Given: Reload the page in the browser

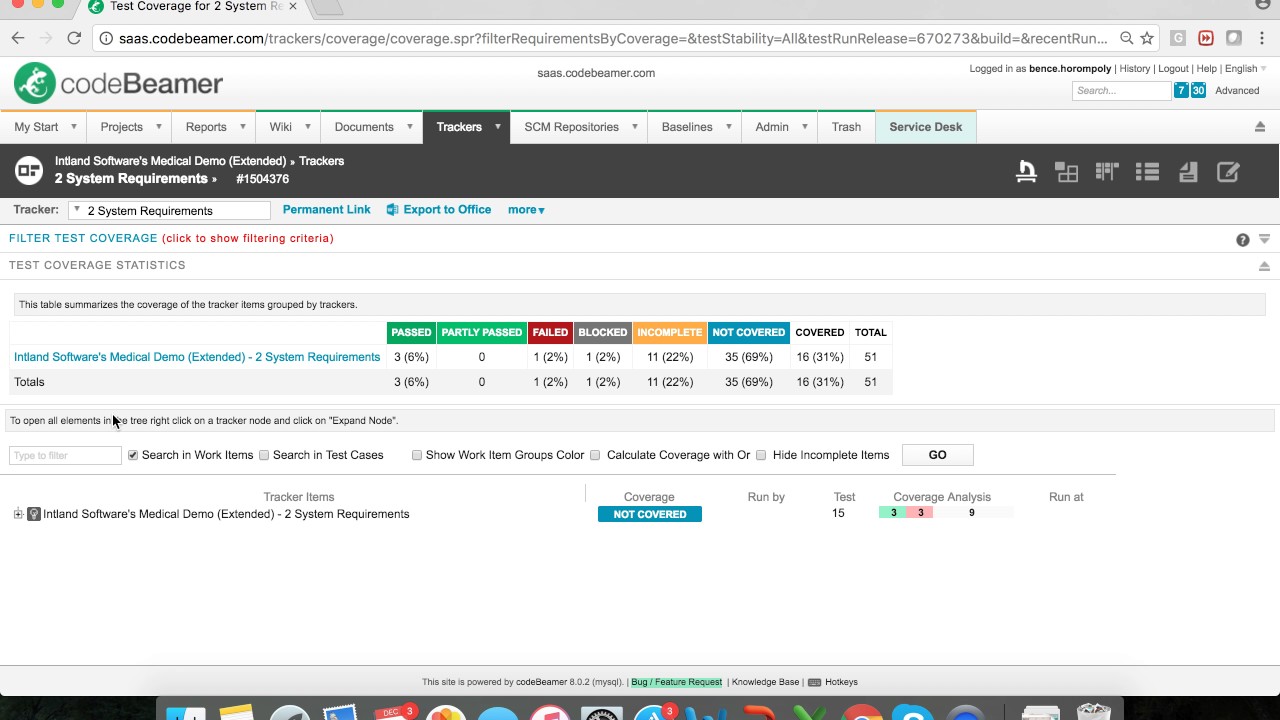Looking at the screenshot, I should [74, 38].
